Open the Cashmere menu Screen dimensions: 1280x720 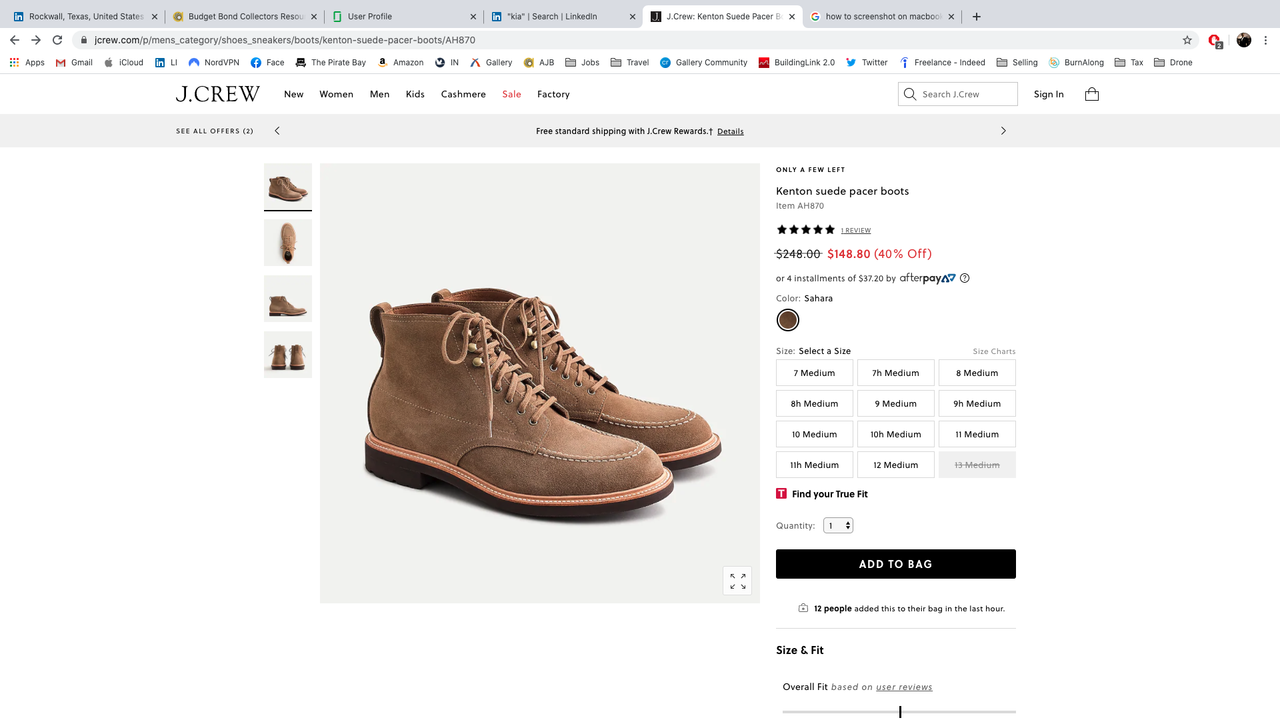click(463, 94)
